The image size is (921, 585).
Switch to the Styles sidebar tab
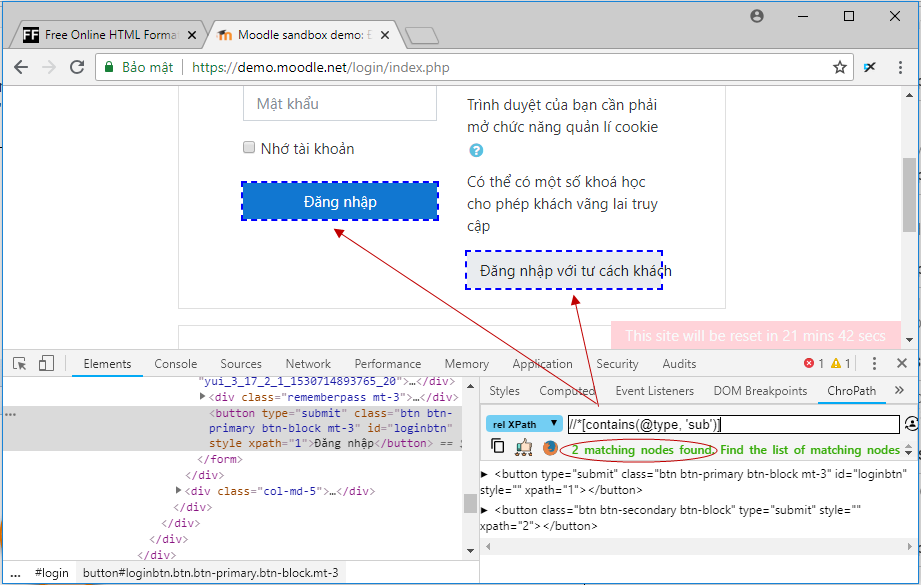[504, 391]
